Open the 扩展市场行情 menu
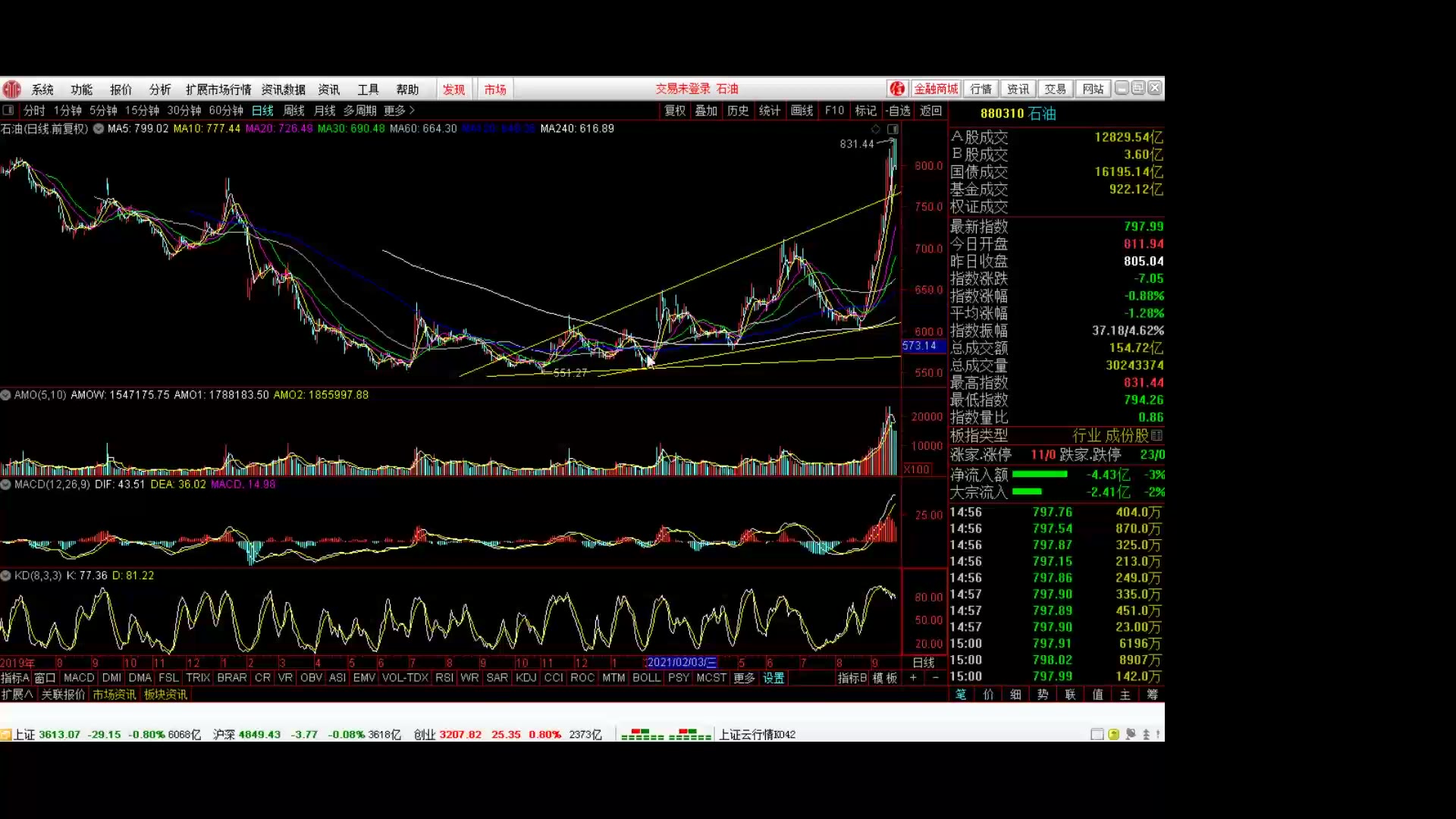 (218, 89)
